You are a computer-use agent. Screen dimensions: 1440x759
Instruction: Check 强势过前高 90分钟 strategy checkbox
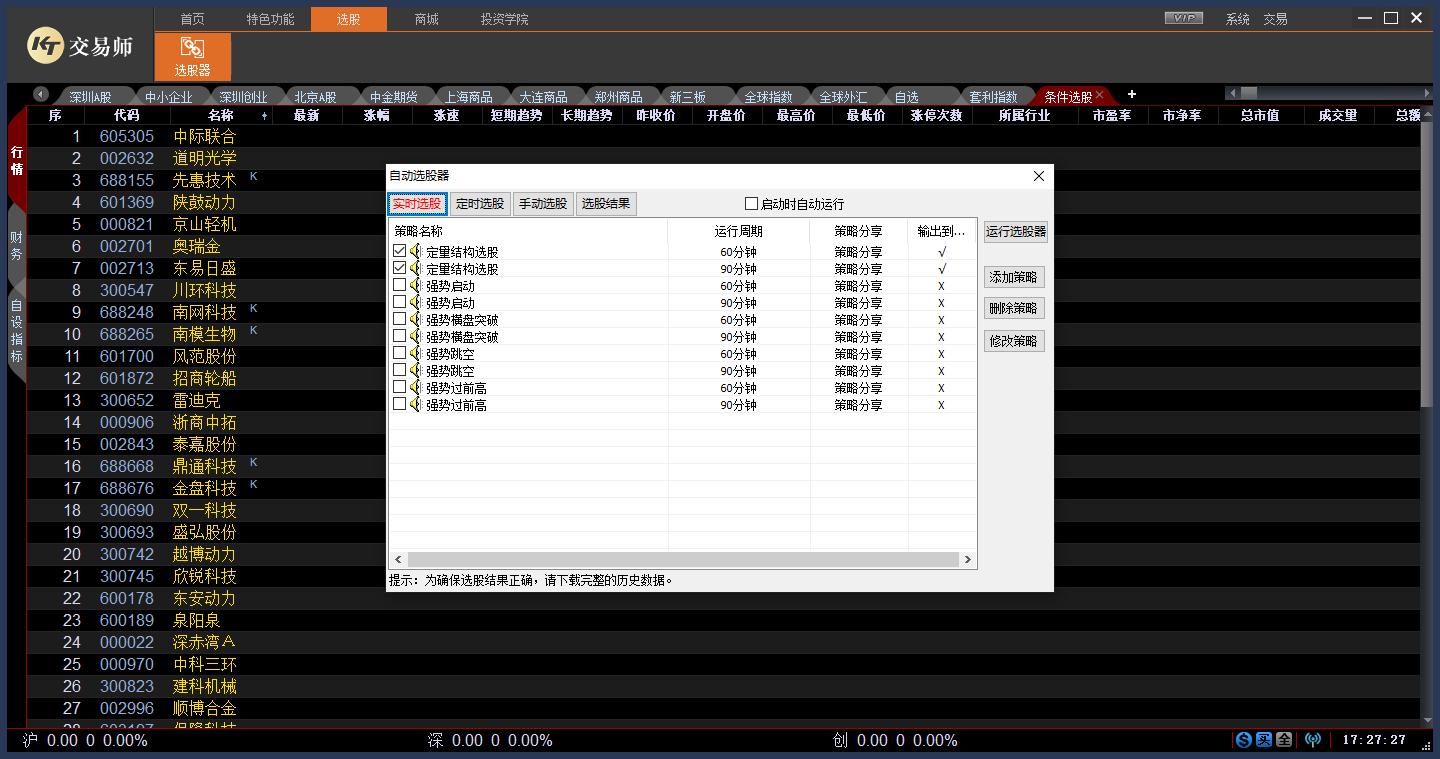(400, 405)
